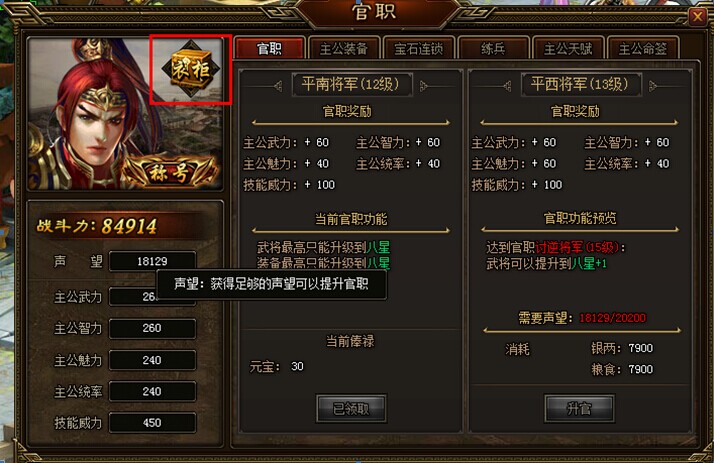Select the 声望 value field showing 18129
This screenshot has width=714, height=463.
[x=153, y=261]
